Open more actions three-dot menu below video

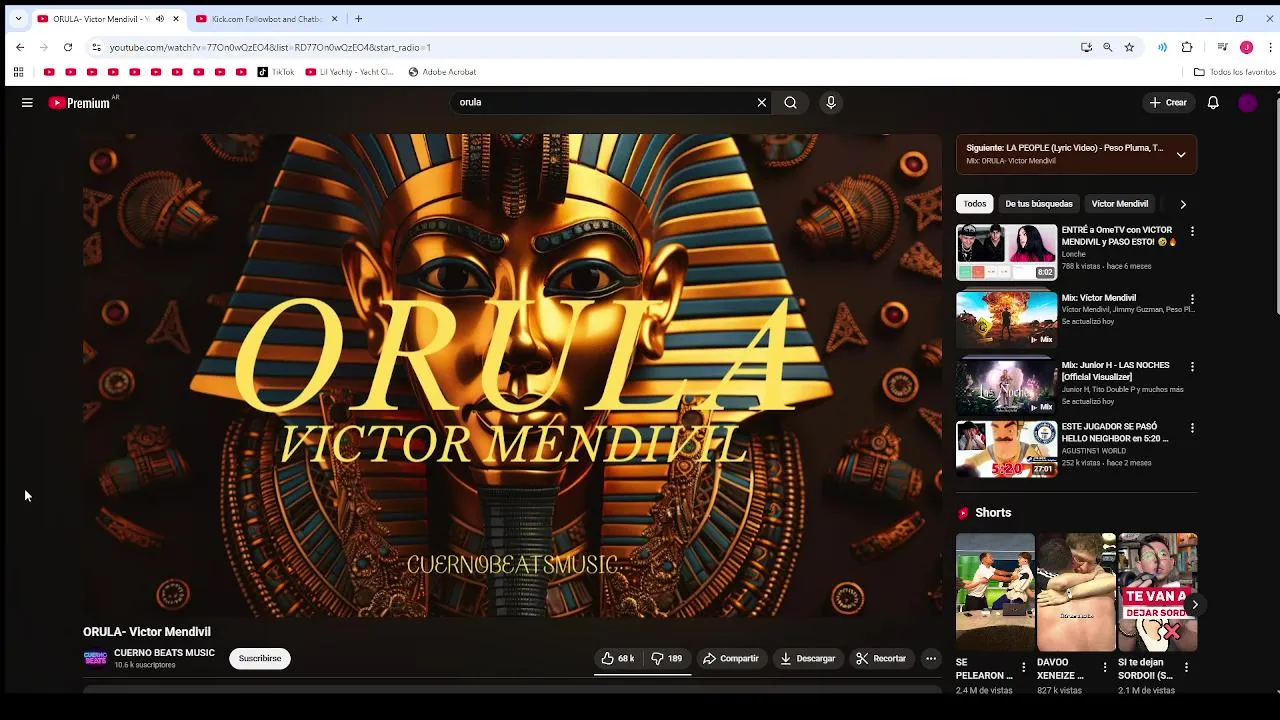tap(931, 658)
